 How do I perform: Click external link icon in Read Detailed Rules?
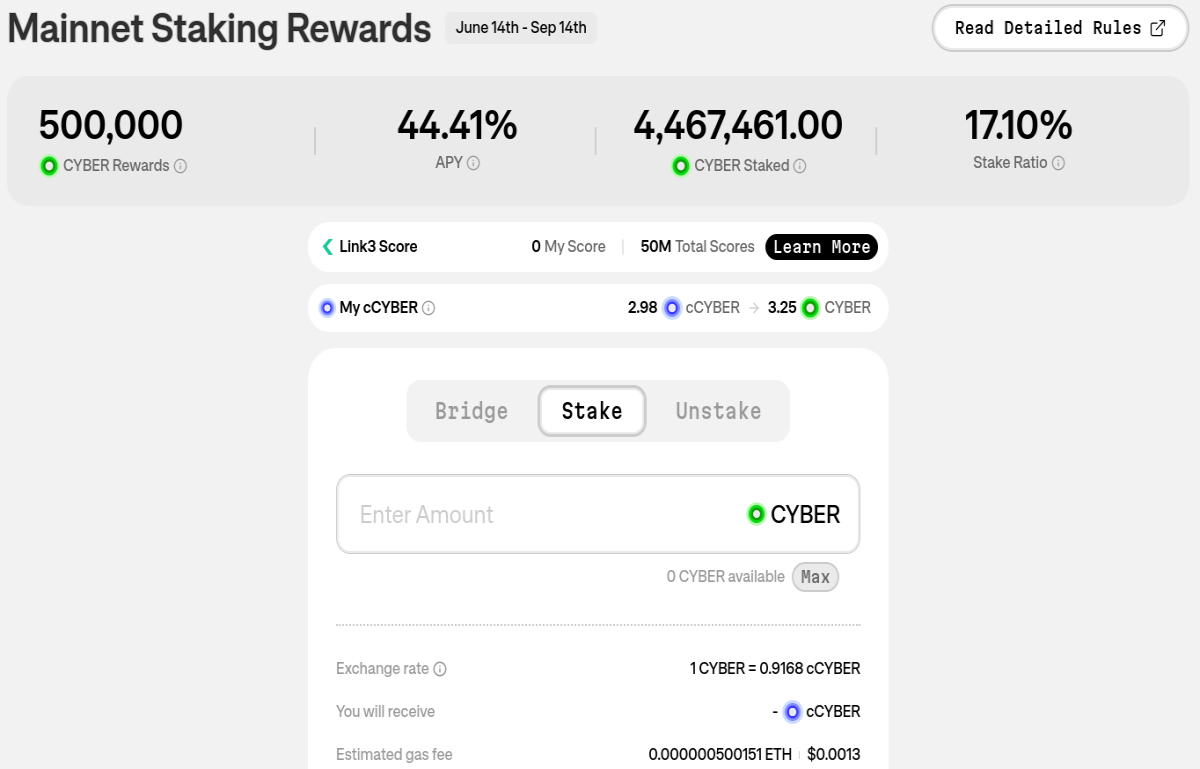[x=1158, y=28]
